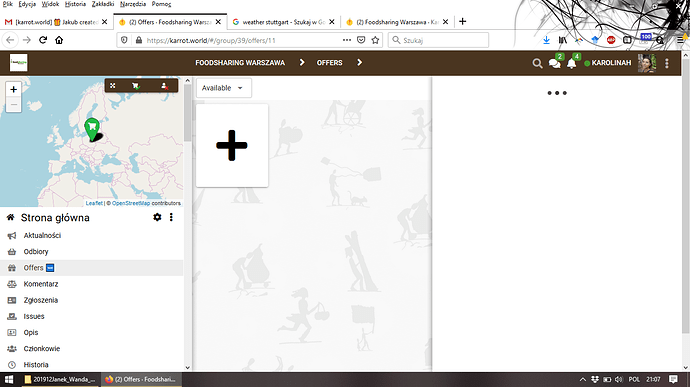The image size is (690, 387).
Task: Click the fullscreen map icon
Action: point(113,86)
